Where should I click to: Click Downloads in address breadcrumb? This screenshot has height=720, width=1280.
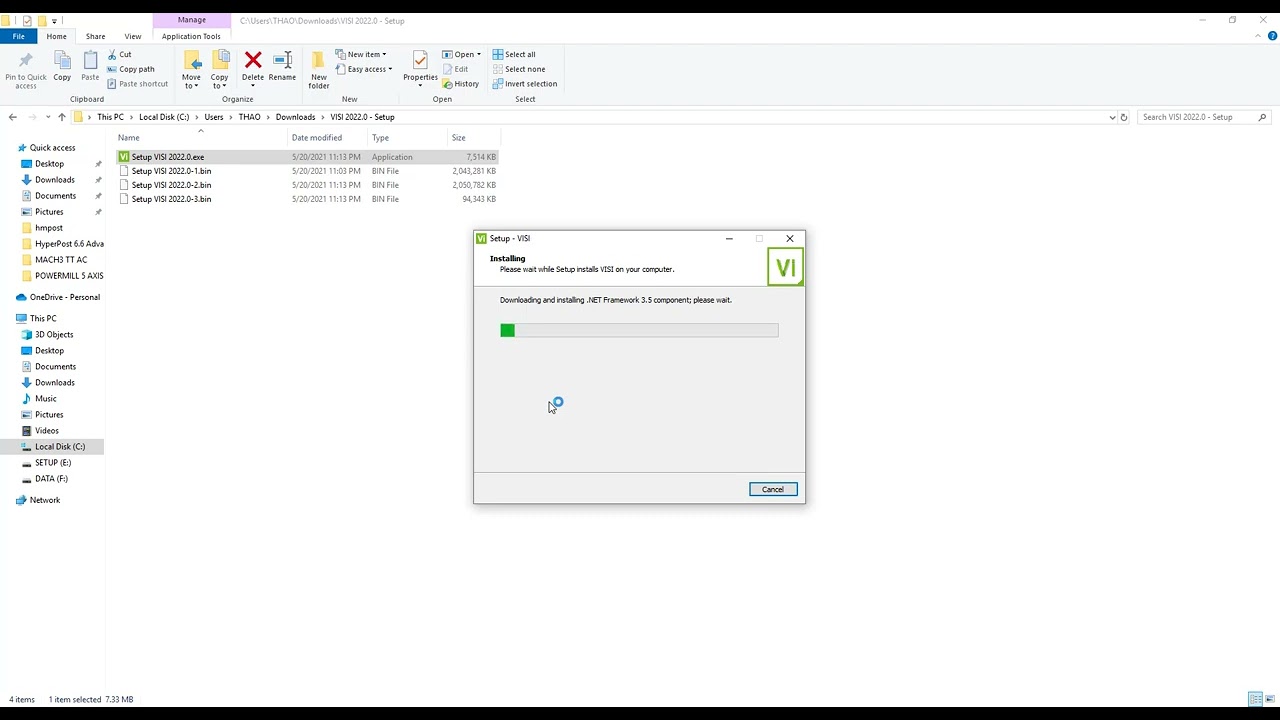pyautogui.click(x=295, y=117)
